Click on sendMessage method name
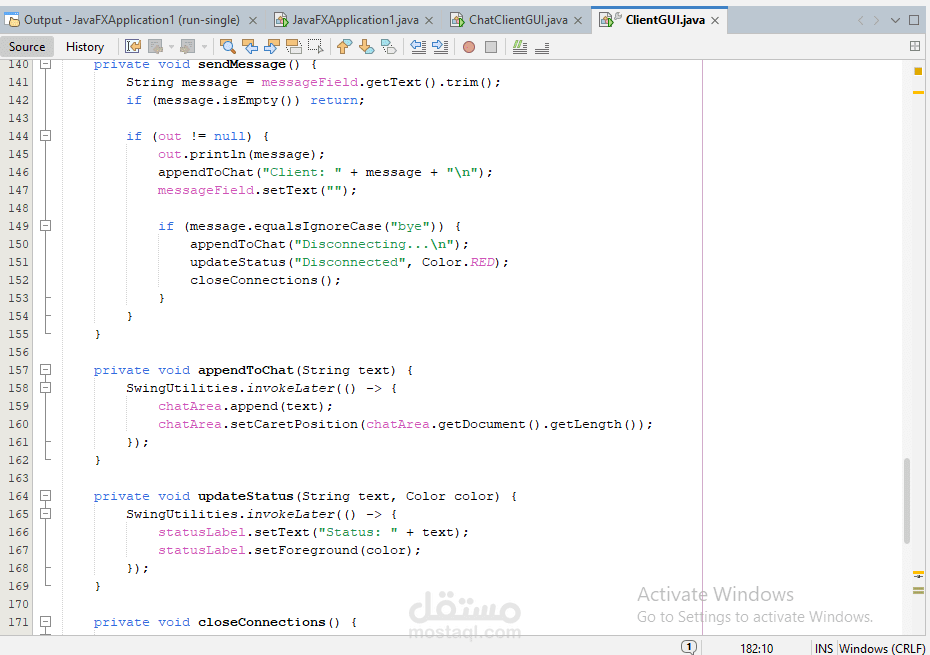The width and height of the screenshot is (930, 655). (x=241, y=64)
